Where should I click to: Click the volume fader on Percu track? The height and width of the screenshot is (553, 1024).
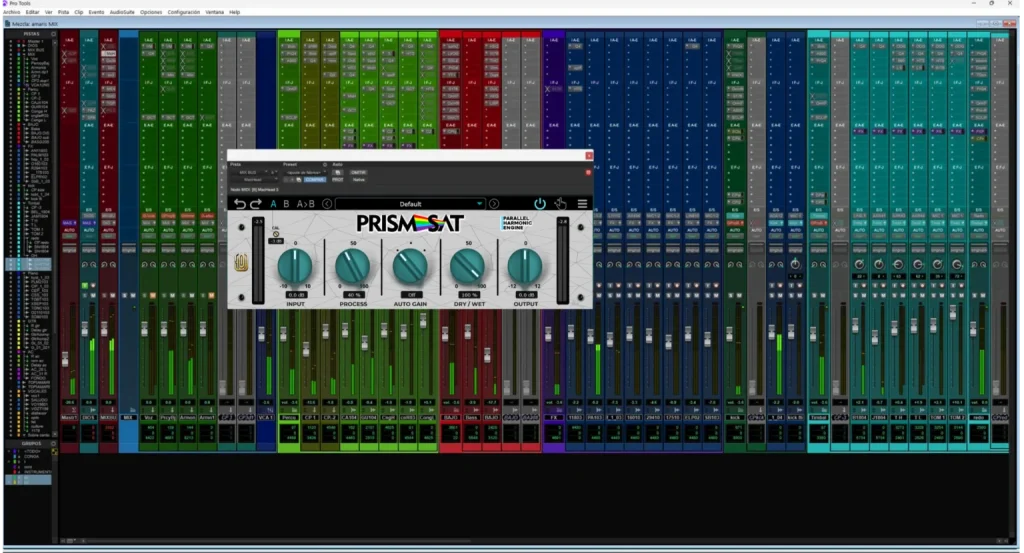pos(283,334)
